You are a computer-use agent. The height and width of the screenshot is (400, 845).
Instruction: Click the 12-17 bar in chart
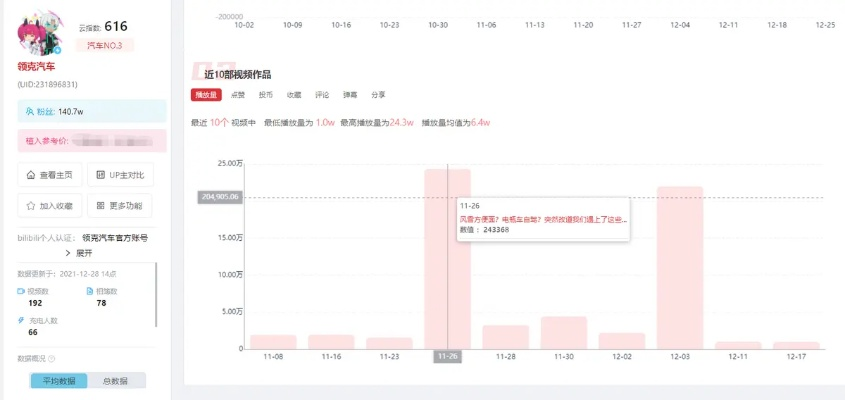(x=796, y=346)
